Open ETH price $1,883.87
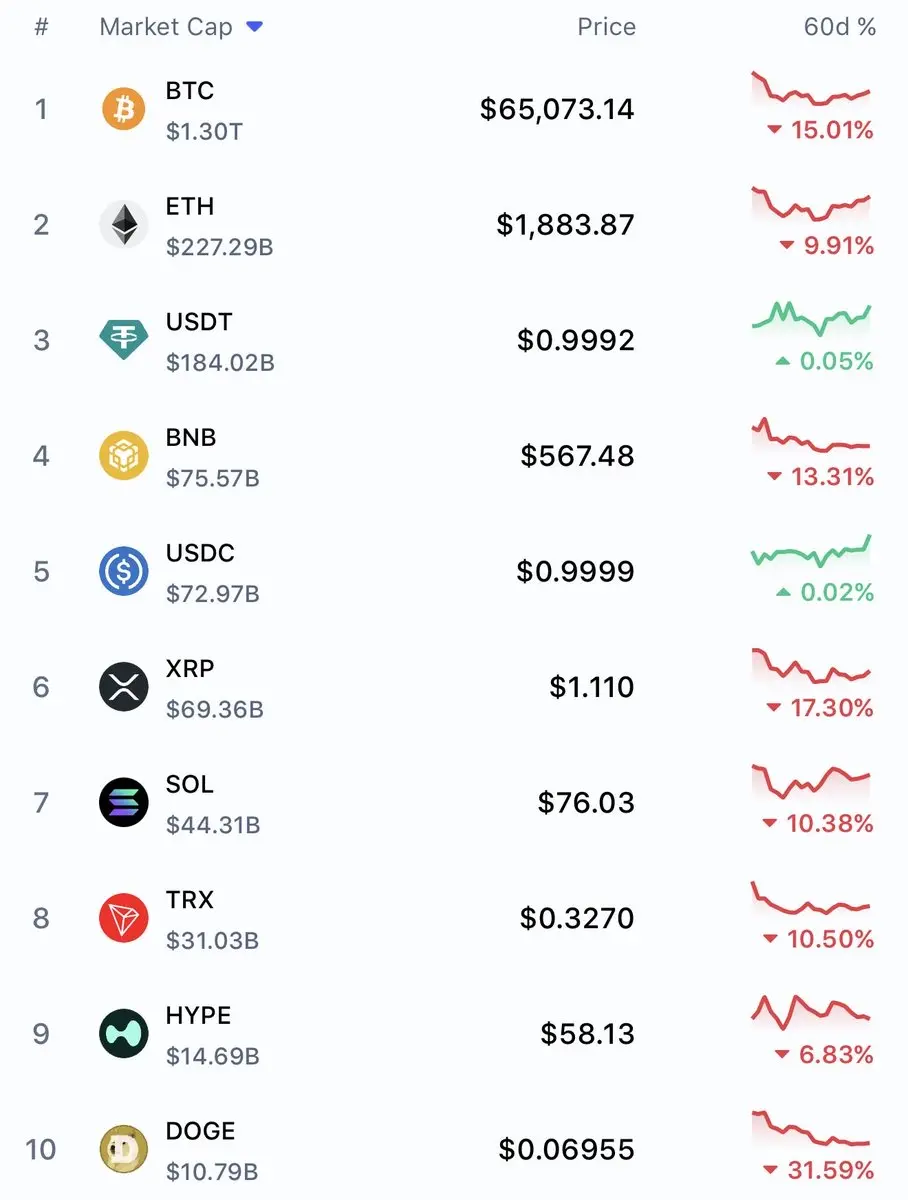The image size is (908, 1200). click(566, 224)
